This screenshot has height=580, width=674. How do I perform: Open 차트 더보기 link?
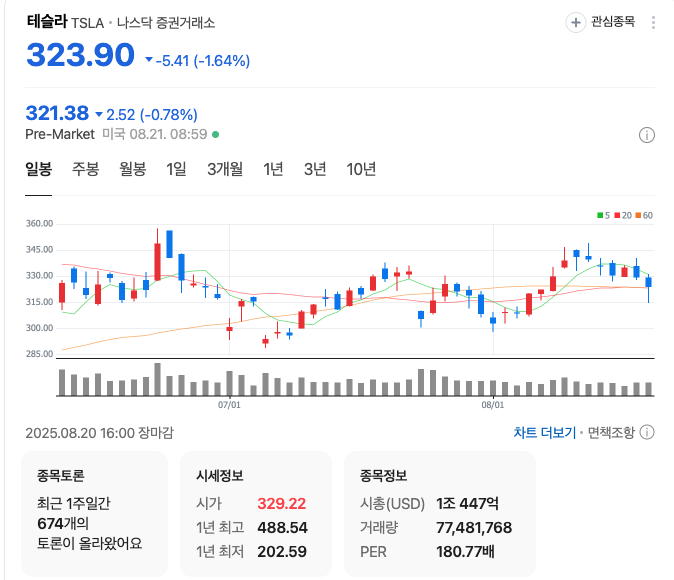[x=545, y=433]
